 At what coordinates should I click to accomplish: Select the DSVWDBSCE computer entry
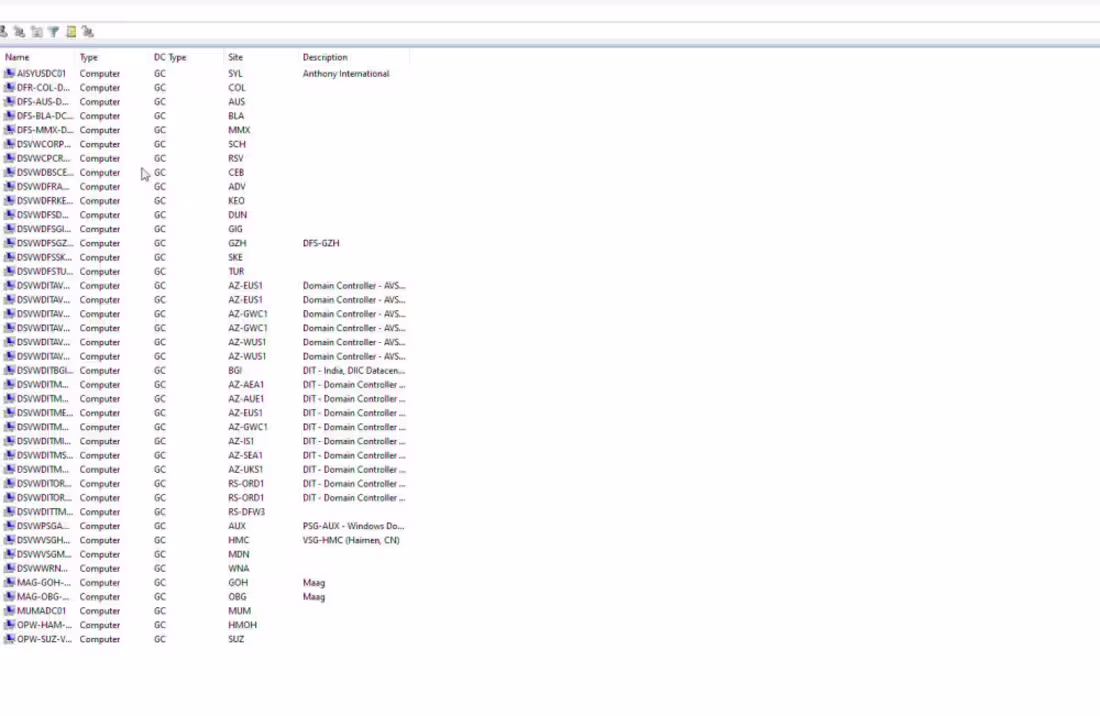tap(40, 172)
